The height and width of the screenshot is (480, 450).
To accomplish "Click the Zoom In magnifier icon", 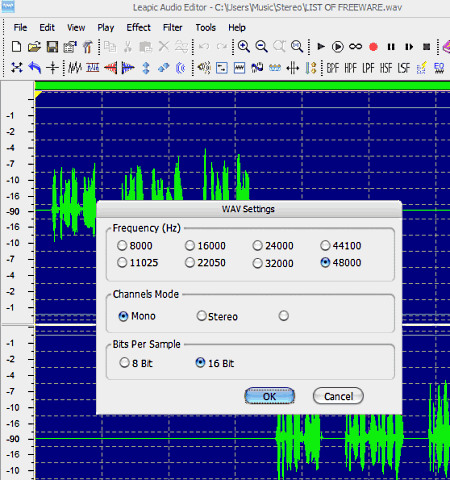I will [x=244, y=47].
